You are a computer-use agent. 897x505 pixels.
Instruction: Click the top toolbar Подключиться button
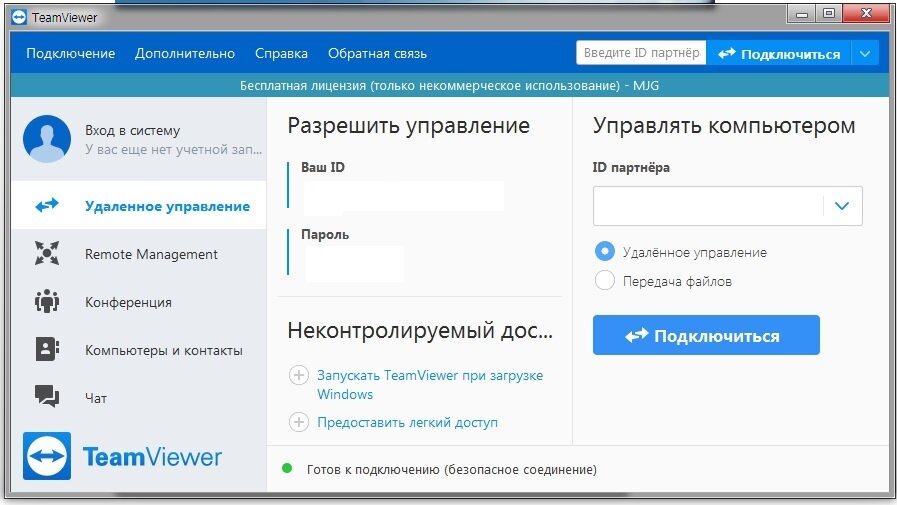[779, 54]
